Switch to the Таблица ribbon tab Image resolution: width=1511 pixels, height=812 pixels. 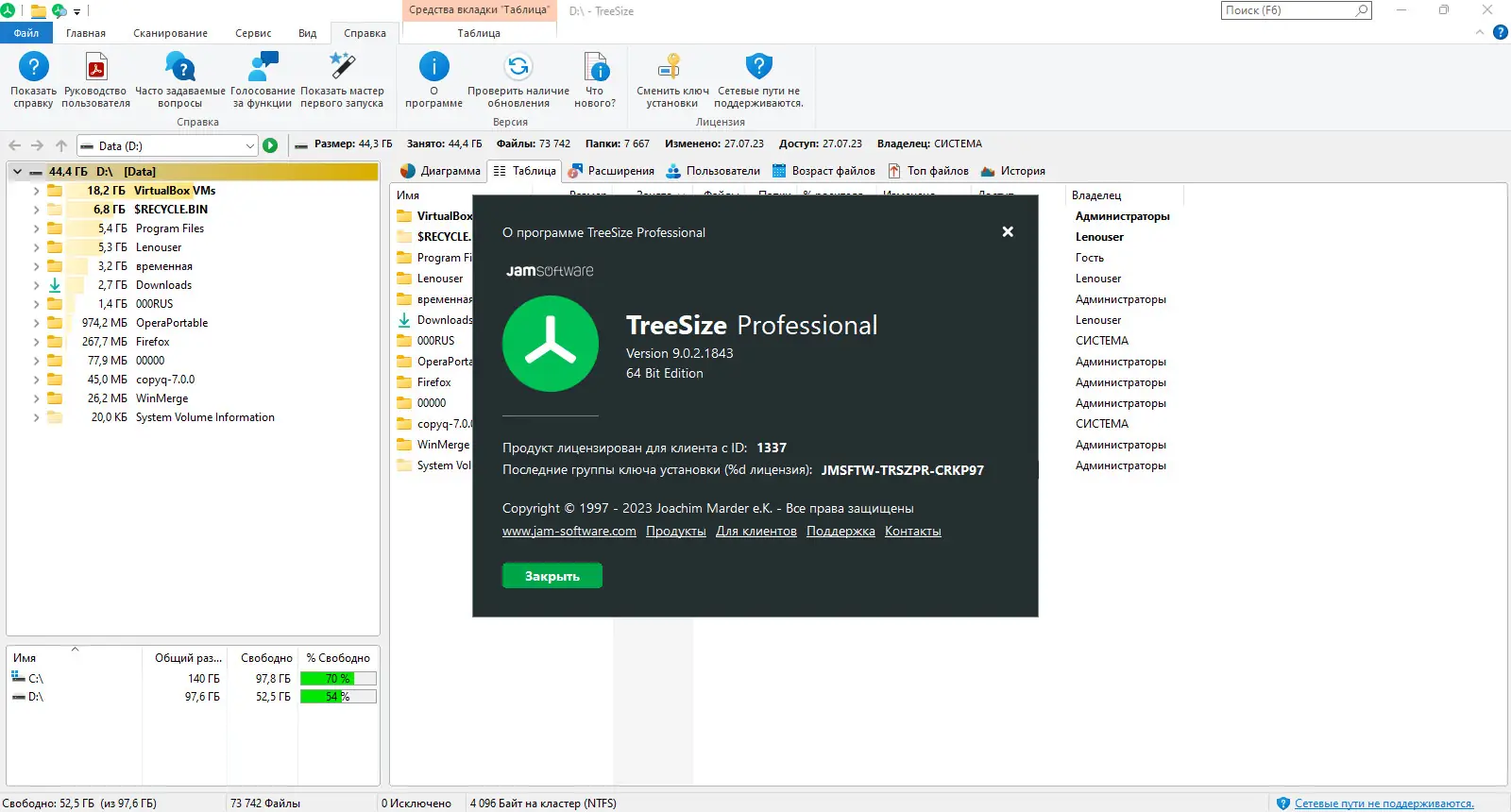(x=479, y=33)
